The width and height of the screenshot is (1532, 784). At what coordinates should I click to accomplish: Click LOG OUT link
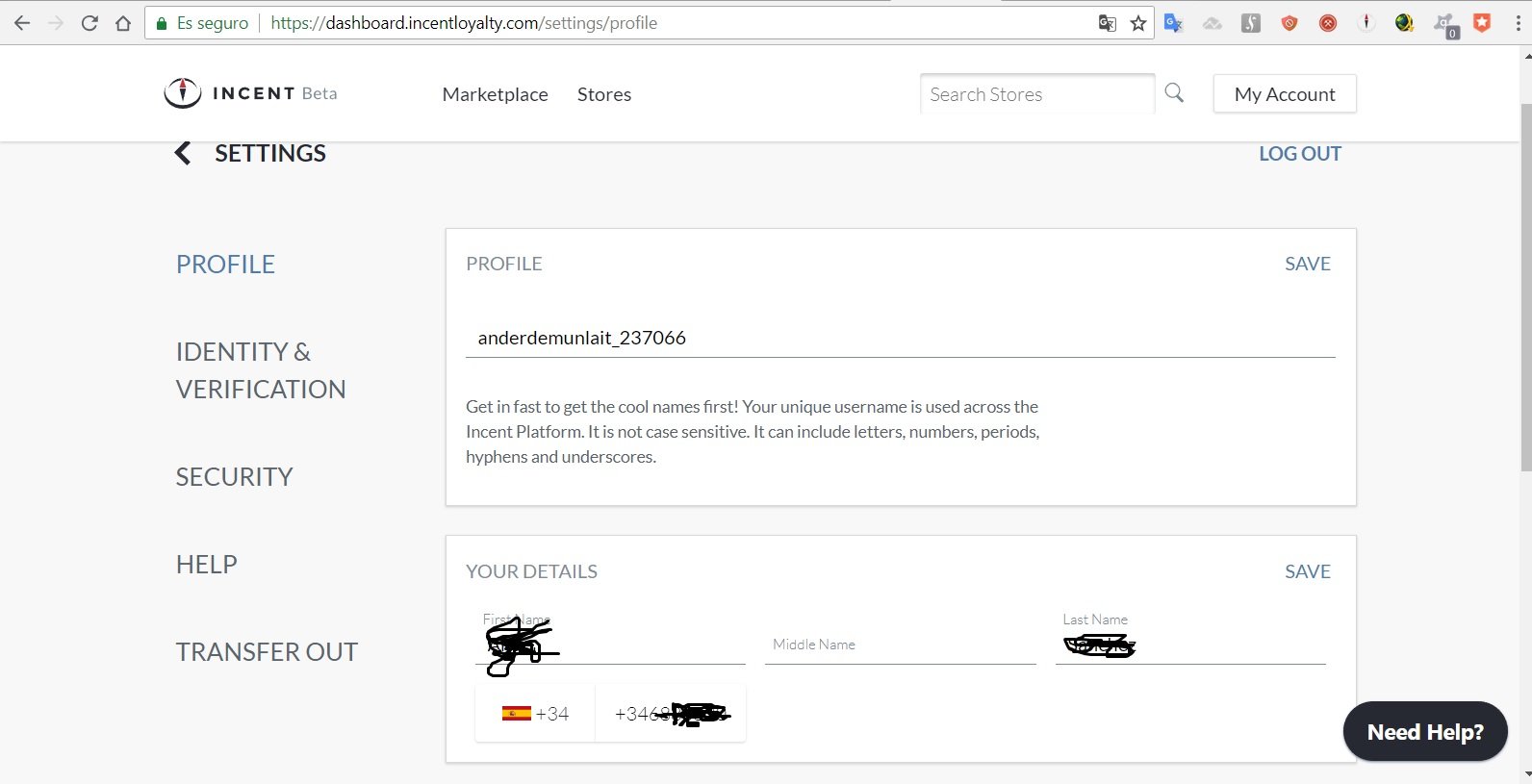tap(1300, 154)
